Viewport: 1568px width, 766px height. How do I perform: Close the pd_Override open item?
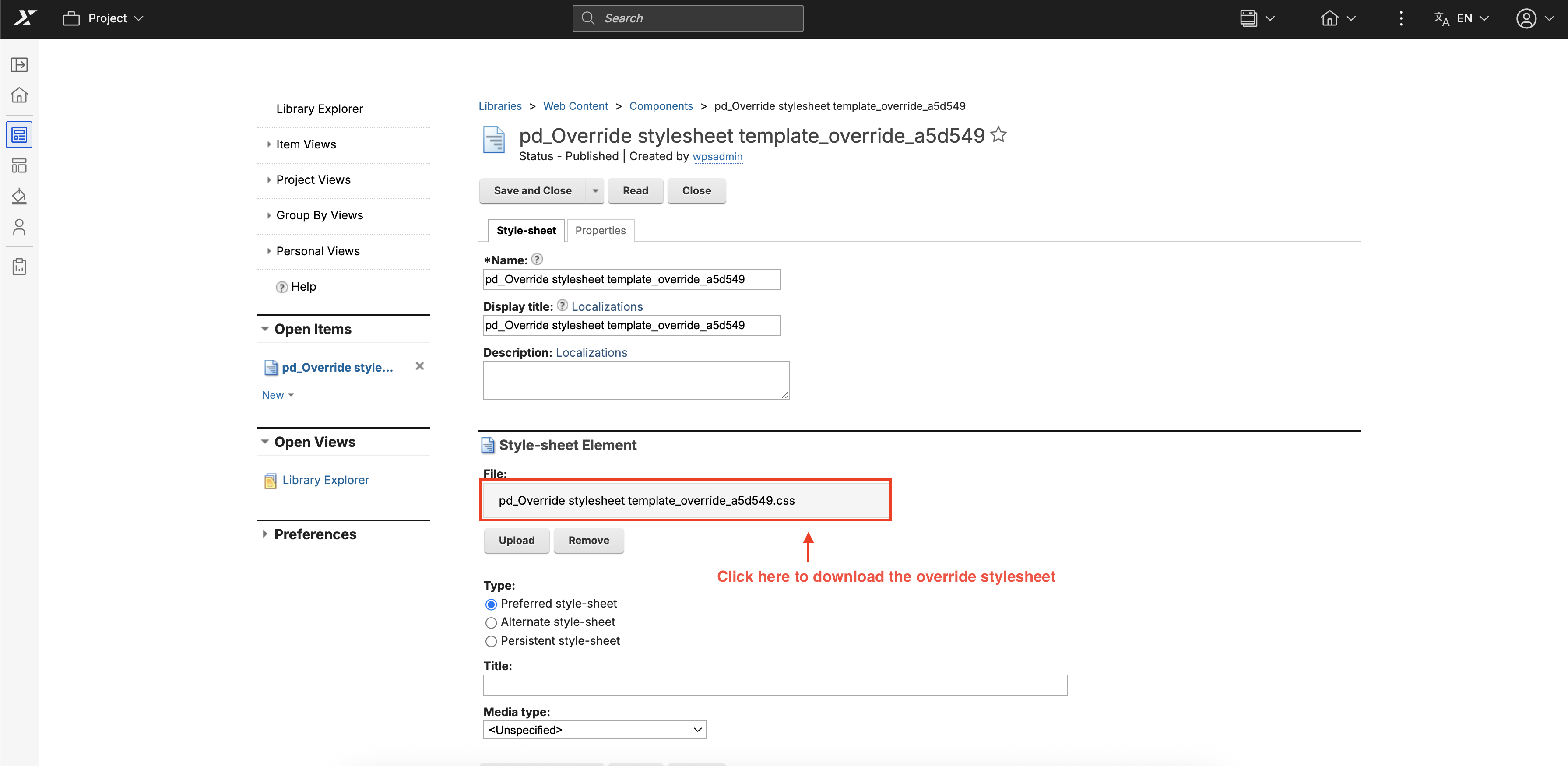pyautogui.click(x=419, y=366)
